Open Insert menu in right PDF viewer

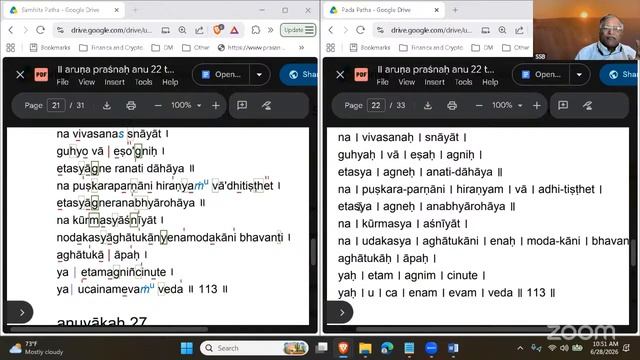434,82
